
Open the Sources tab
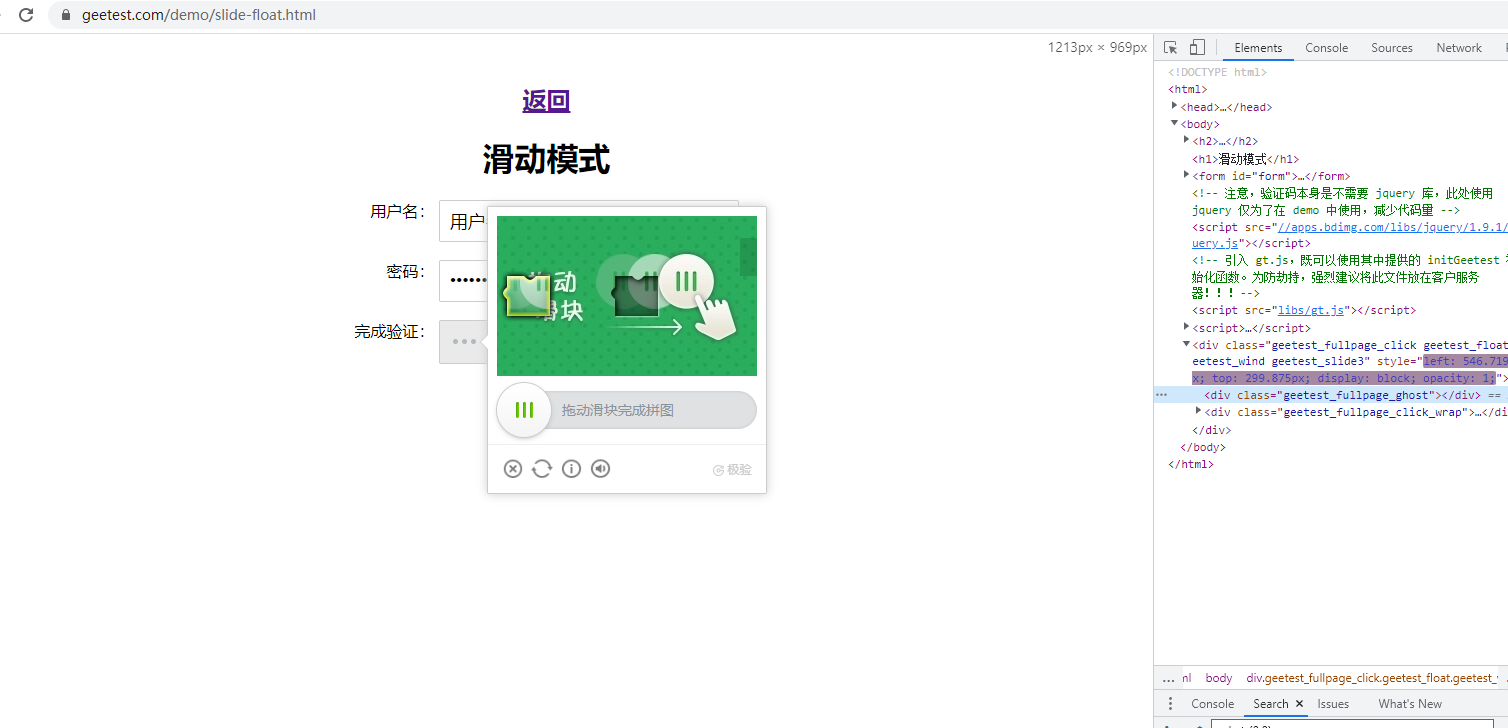pyautogui.click(x=1392, y=48)
